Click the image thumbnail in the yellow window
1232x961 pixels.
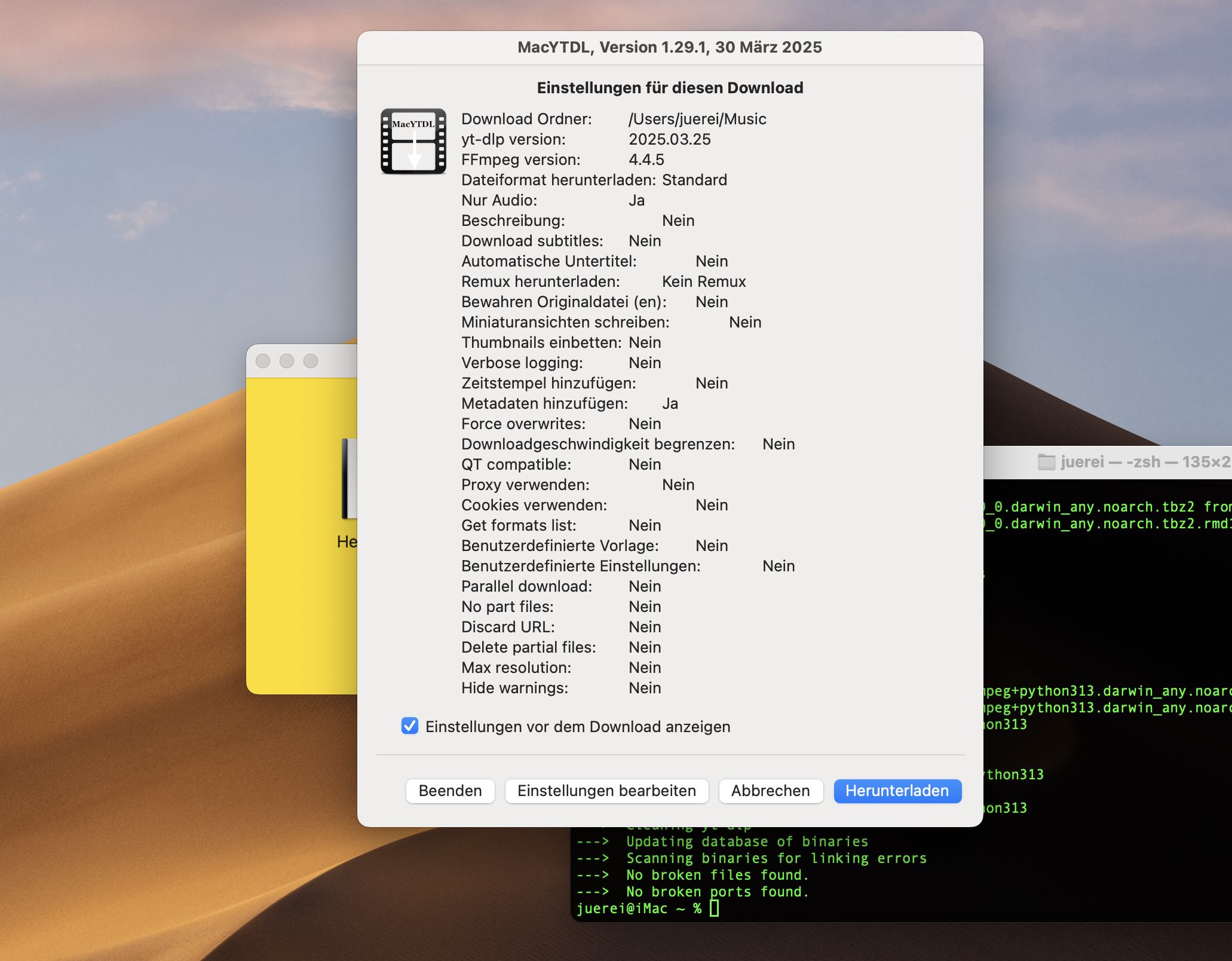click(x=350, y=478)
